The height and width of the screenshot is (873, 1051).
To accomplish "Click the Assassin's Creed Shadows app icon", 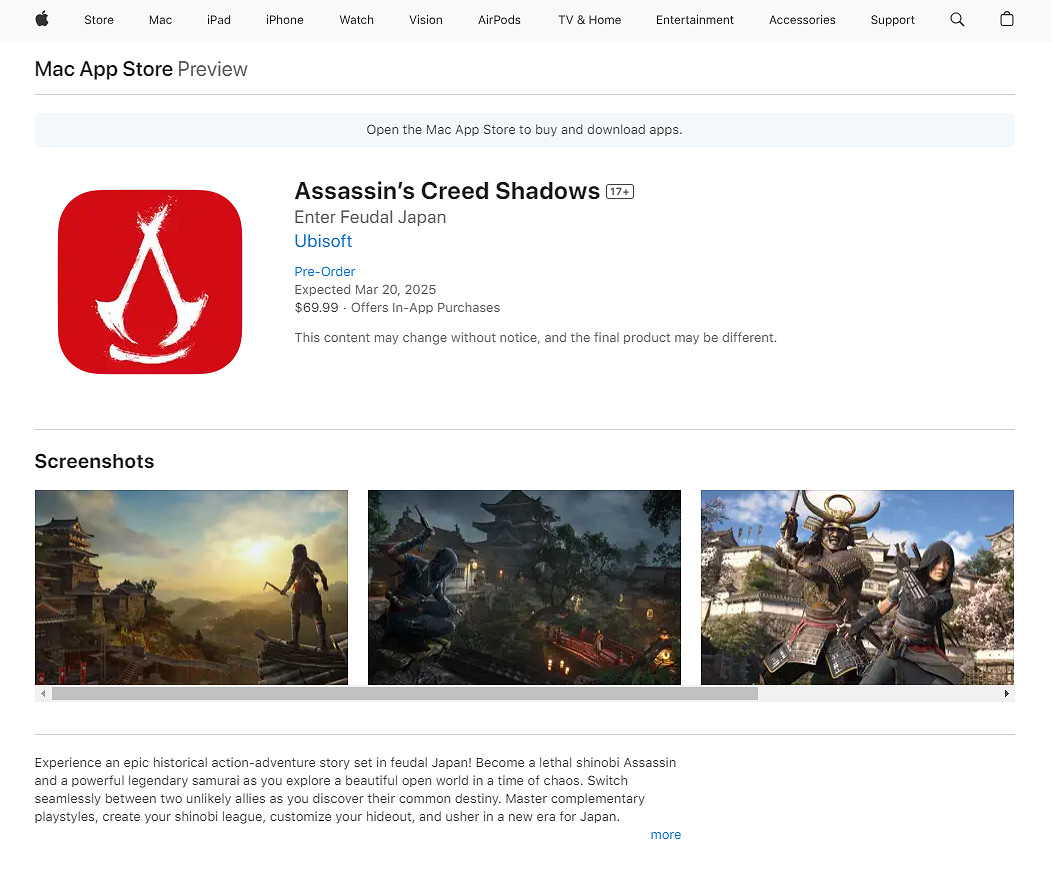I will [150, 282].
